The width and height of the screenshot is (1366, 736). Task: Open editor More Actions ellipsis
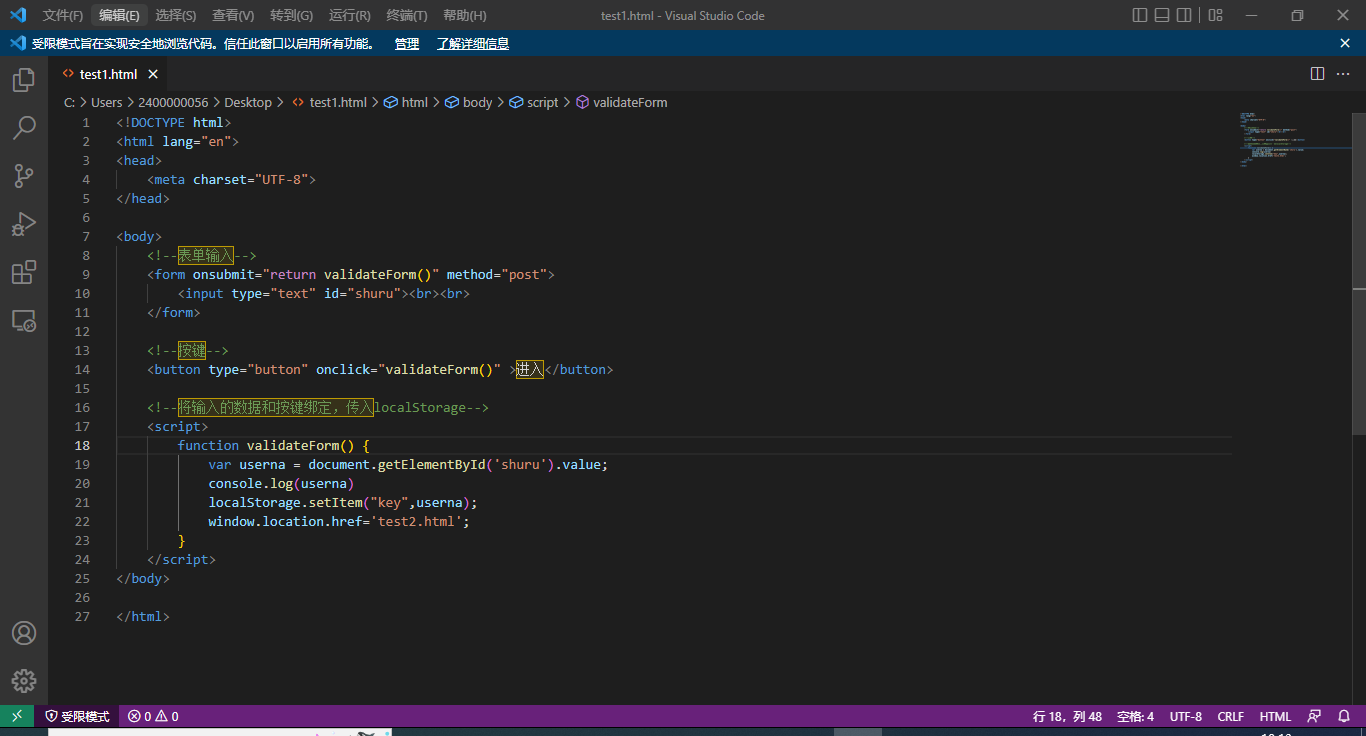tap(1344, 74)
